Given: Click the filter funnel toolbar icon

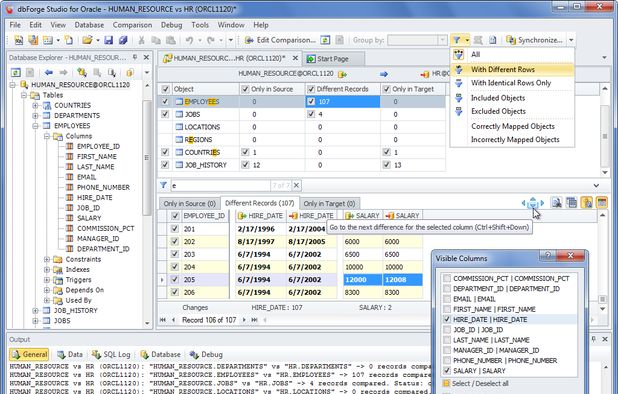Looking at the screenshot, I should coord(456,40).
